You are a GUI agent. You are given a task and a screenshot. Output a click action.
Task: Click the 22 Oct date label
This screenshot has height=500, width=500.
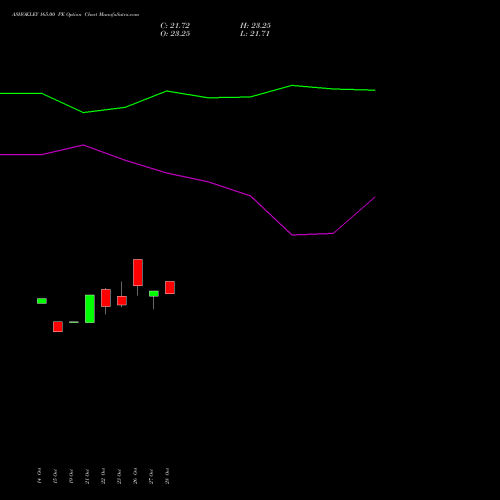point(103,476)
